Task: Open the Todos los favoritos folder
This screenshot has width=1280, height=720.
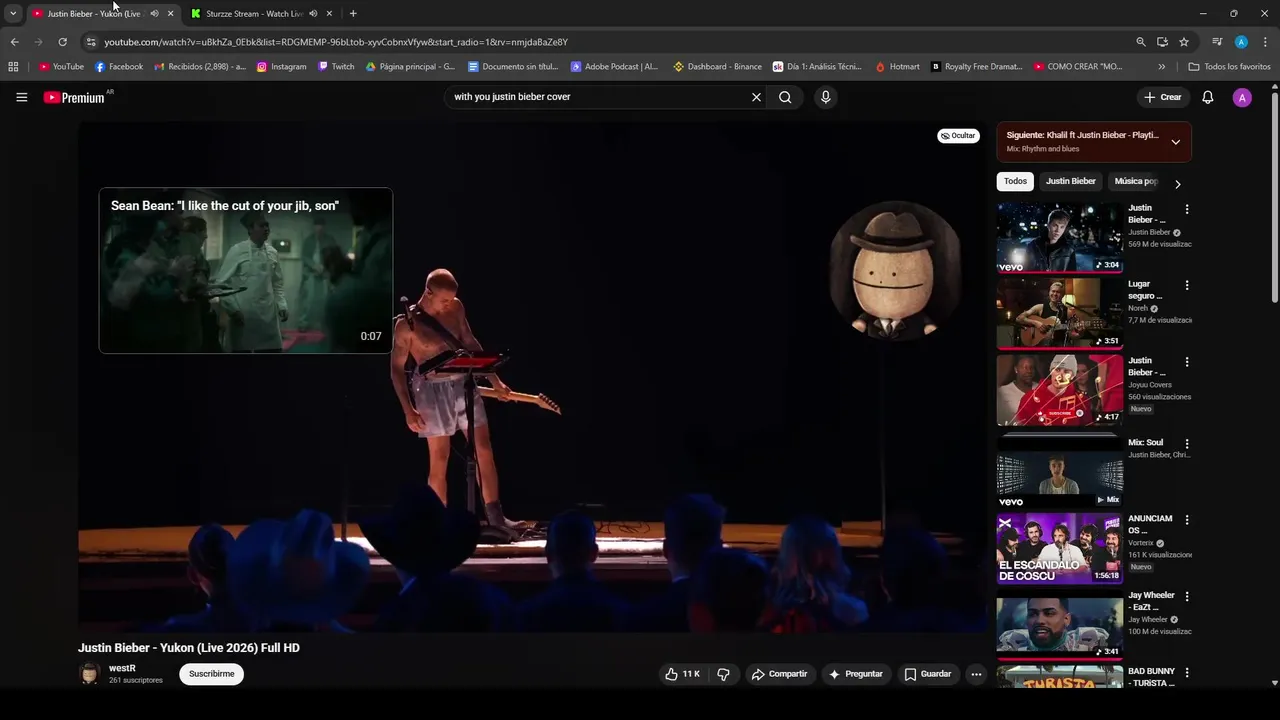Action: pos(1229,67)
